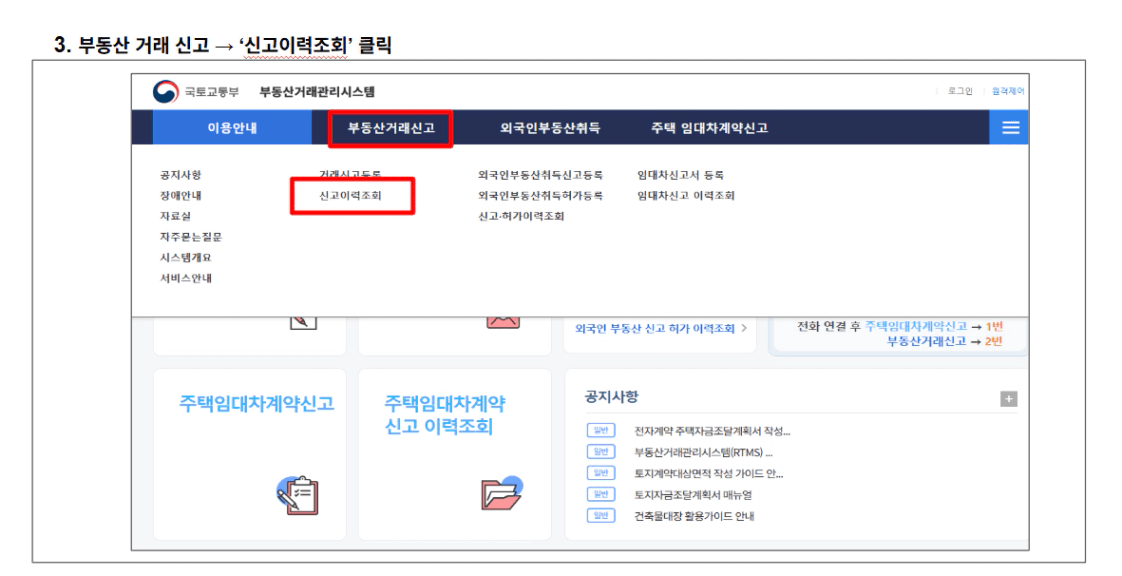The image size is (1122, 576).
Task: Click 일반 badge beside 전자계약 주택자금조달계획서 notice
Action: click(601, 431)
